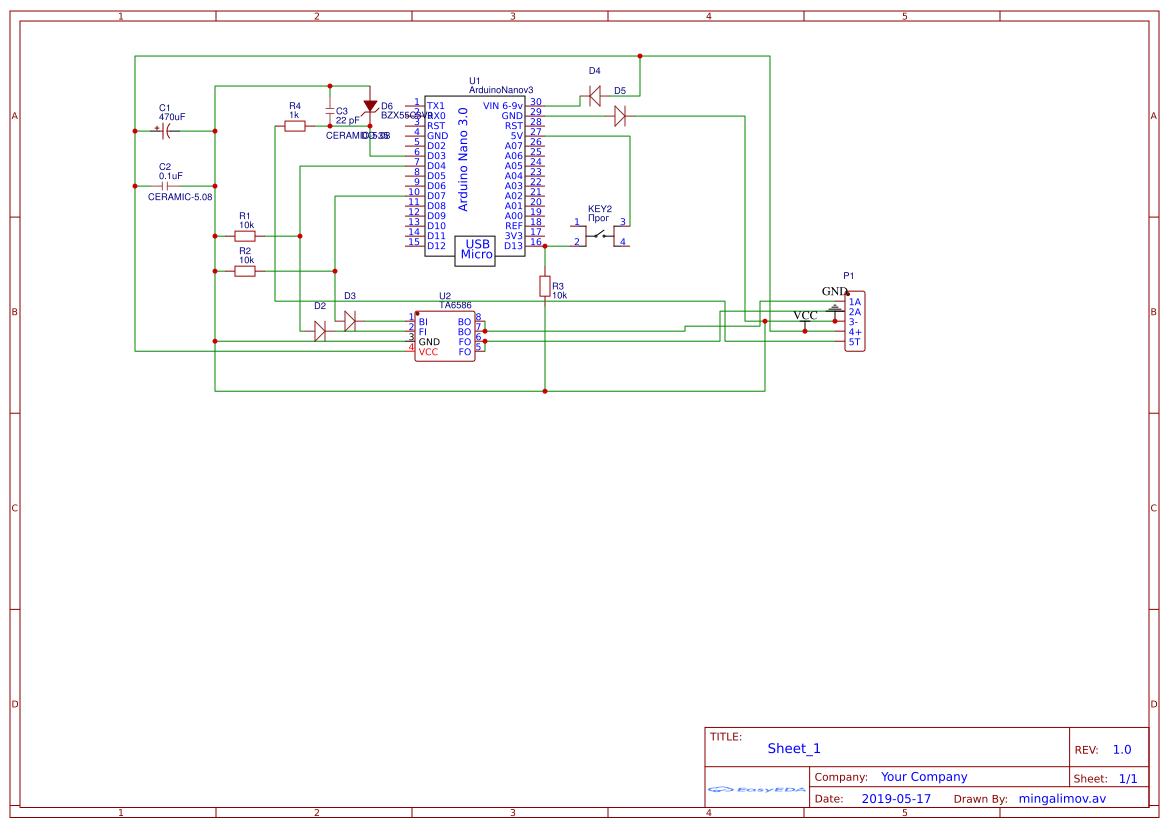Click the diode D4 symbol
This screenshot has width=1169, height=828.
[594, 97]
